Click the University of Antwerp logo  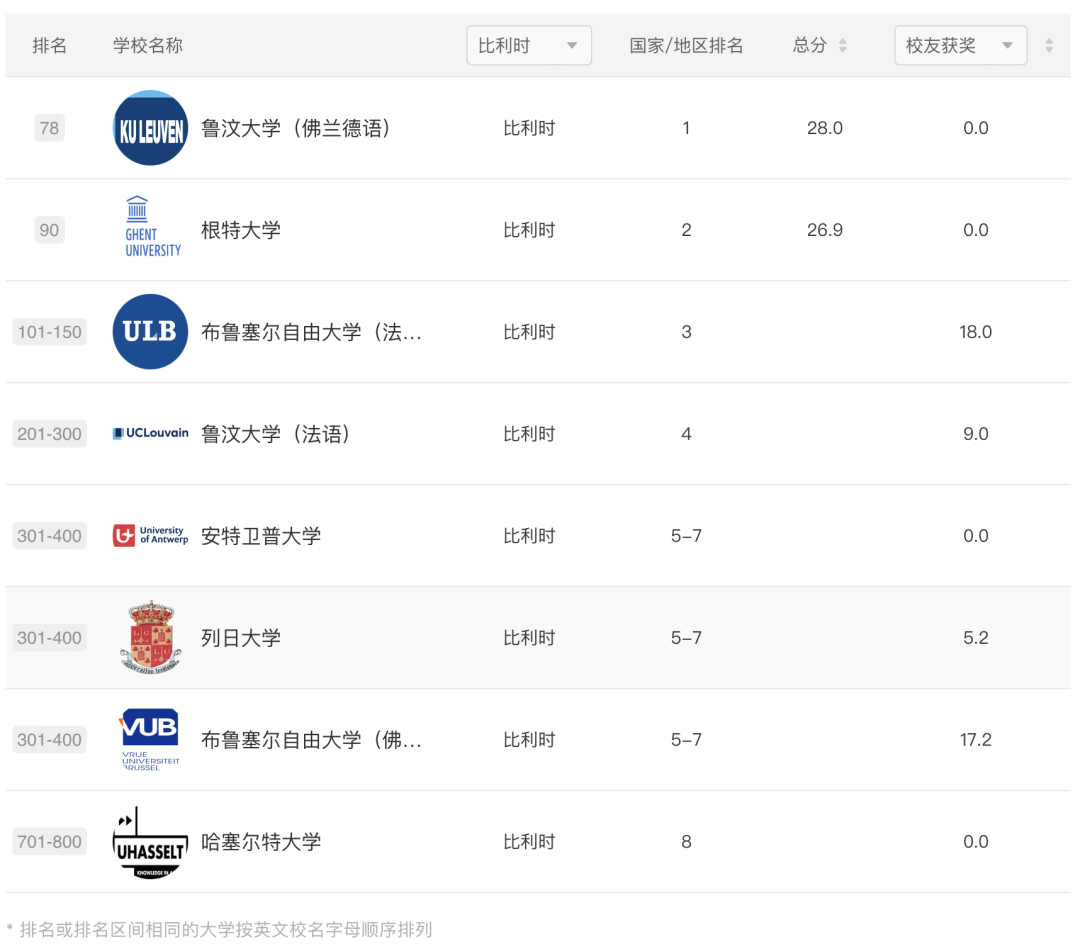point(150,535)
